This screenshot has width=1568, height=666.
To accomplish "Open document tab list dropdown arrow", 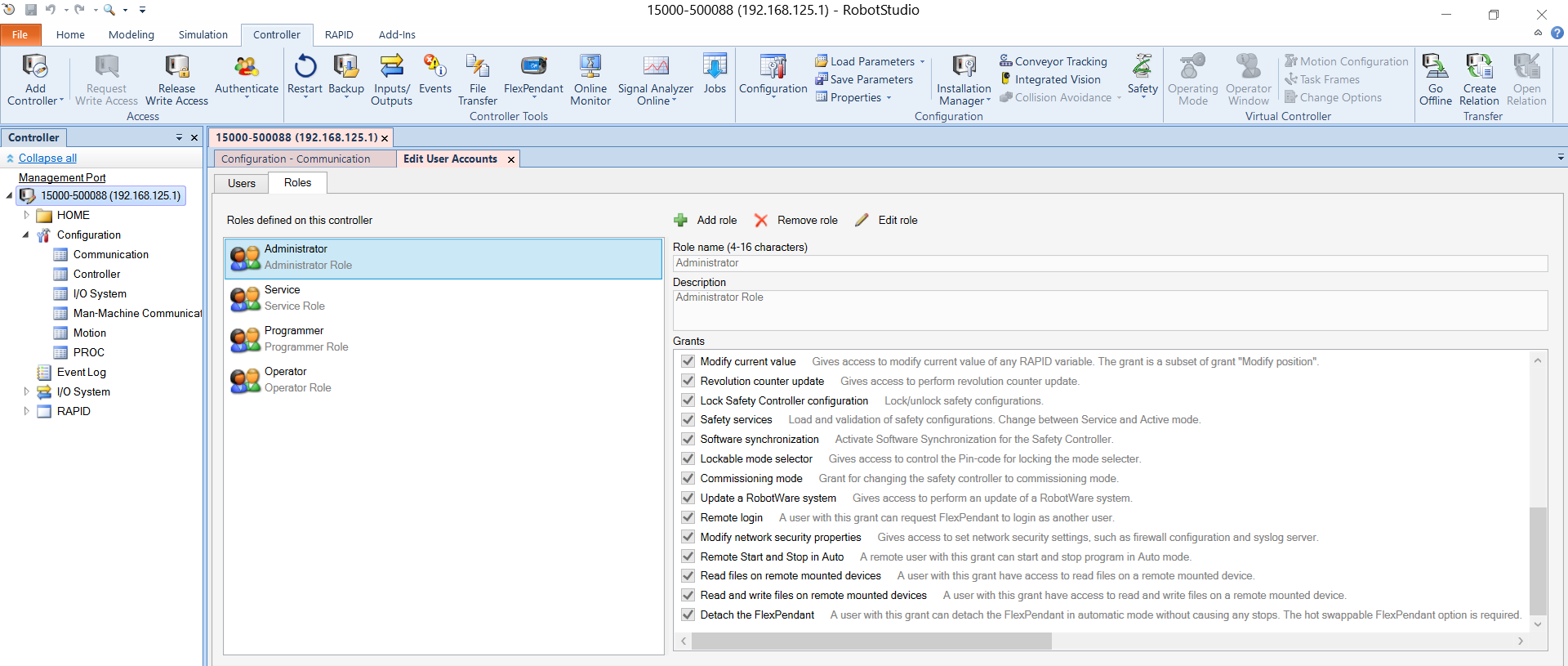I will pos(1560,158).
